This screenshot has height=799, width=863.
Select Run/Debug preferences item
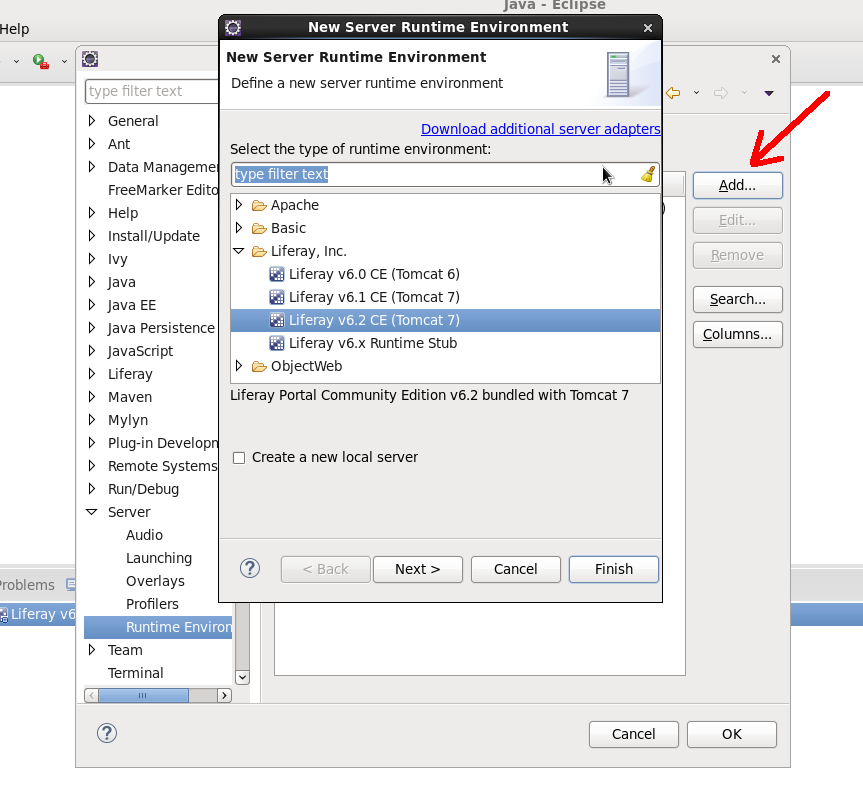pos(143,489)
